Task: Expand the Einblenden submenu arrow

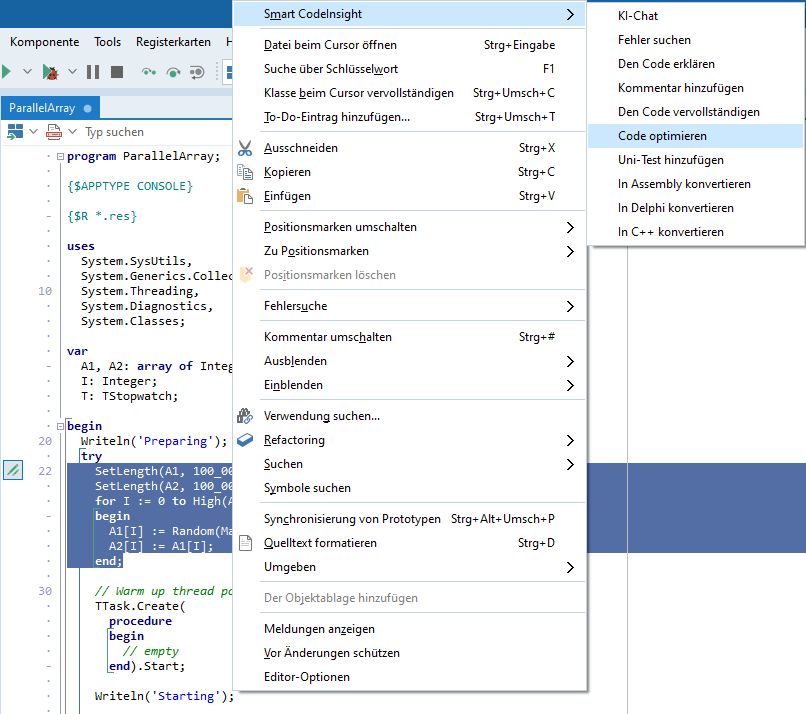Action: [x=570, y=386]
